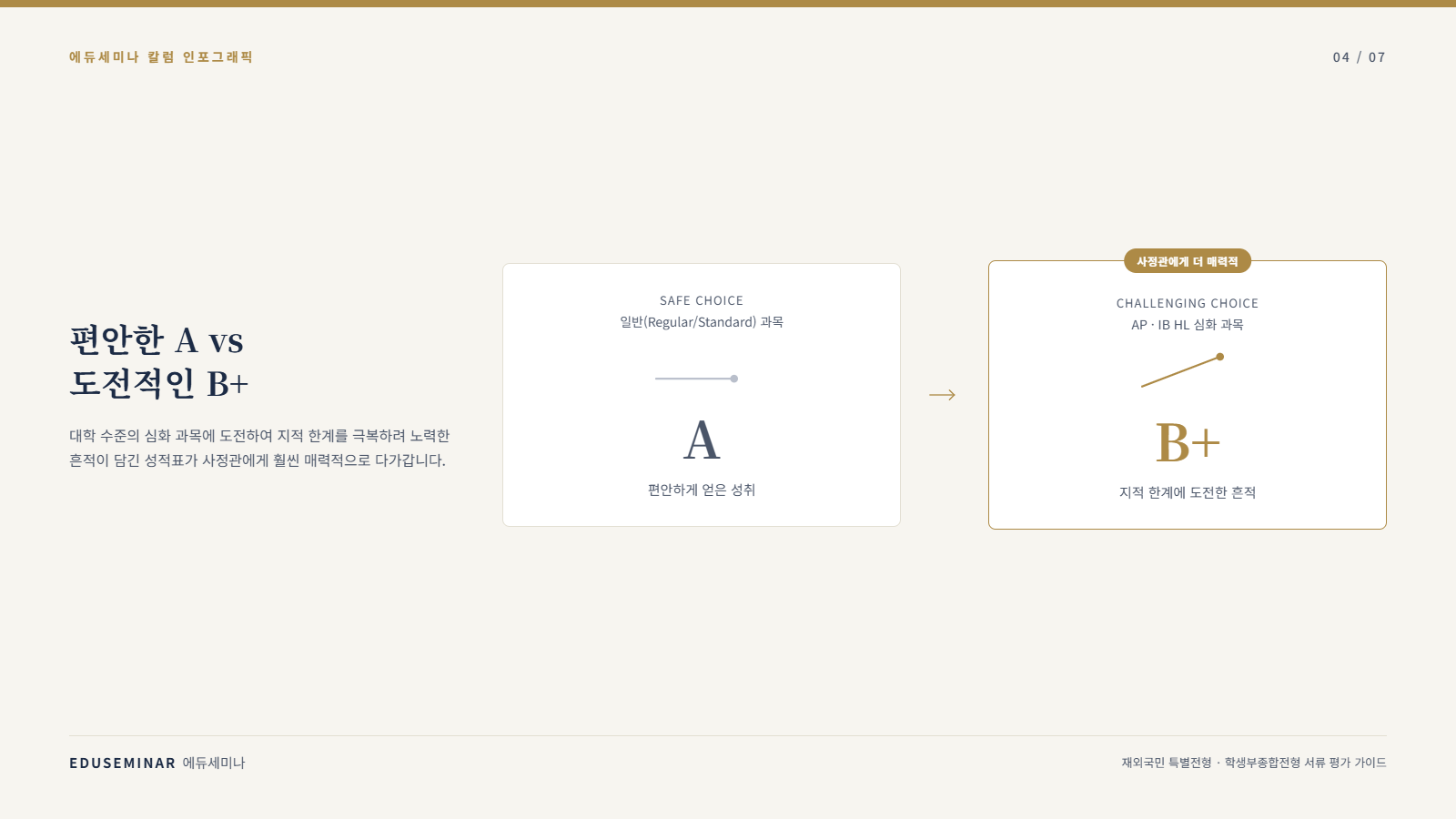The image size is (1456, 819).
Task: Select the 'CHALLENGING CHOICE' label
Action: [x=1188, y=303]
